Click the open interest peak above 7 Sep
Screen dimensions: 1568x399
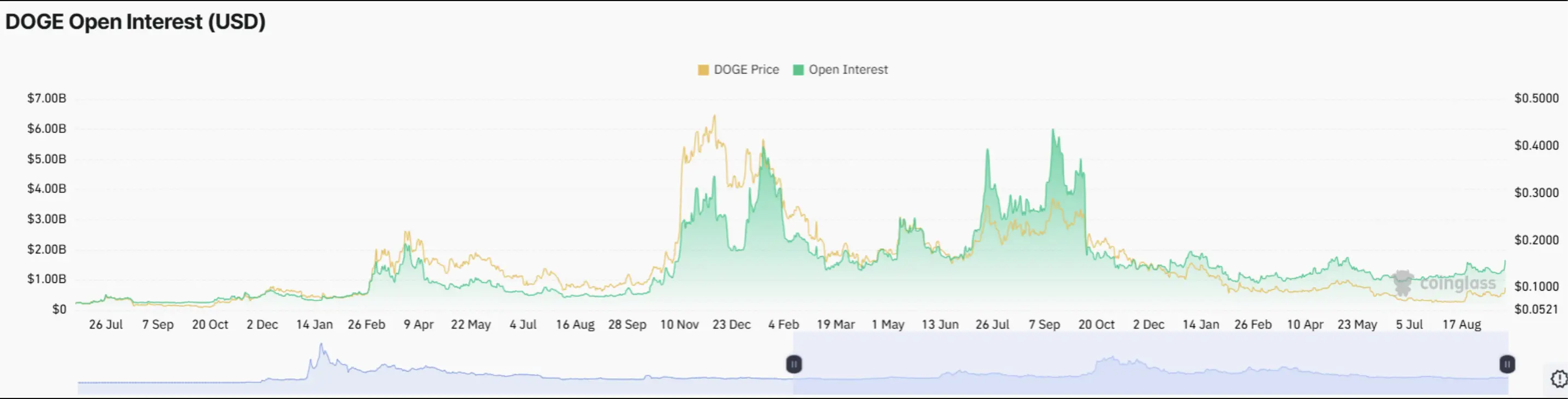(x=1052, y=130)
